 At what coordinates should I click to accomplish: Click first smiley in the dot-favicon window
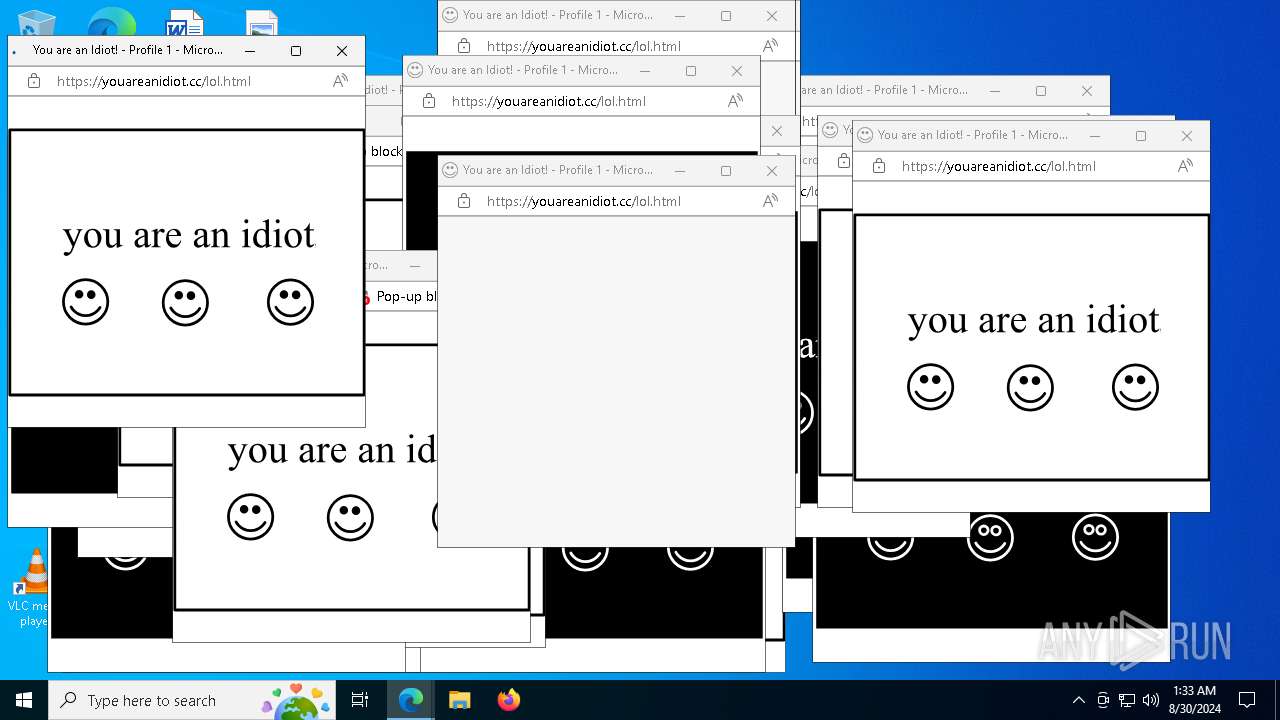coord(86,302)
